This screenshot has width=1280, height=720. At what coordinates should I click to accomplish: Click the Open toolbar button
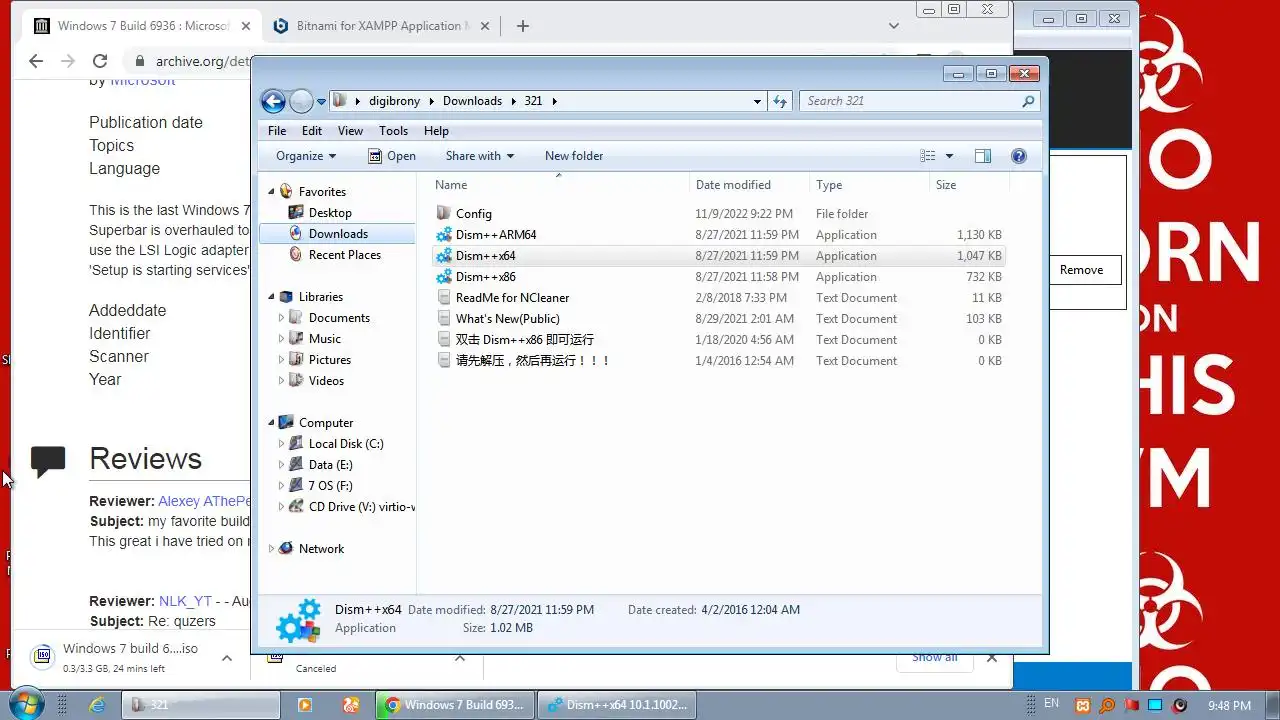coord(392,156)
